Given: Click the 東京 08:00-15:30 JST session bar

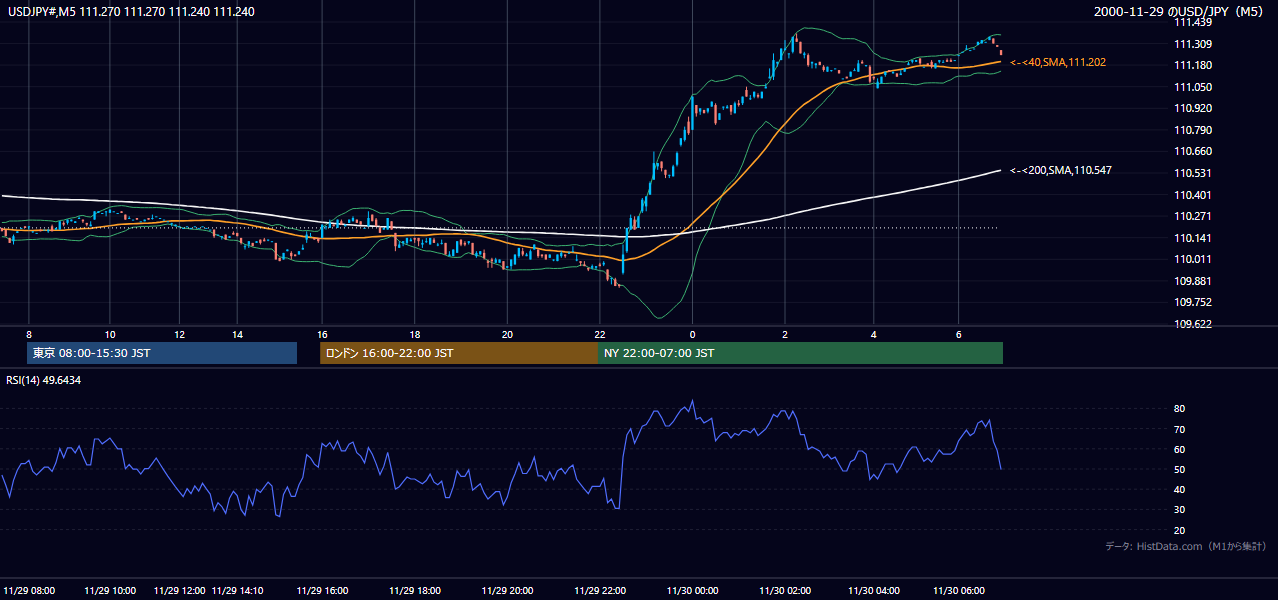Looking at the screenshot, I should pos(162,353).
